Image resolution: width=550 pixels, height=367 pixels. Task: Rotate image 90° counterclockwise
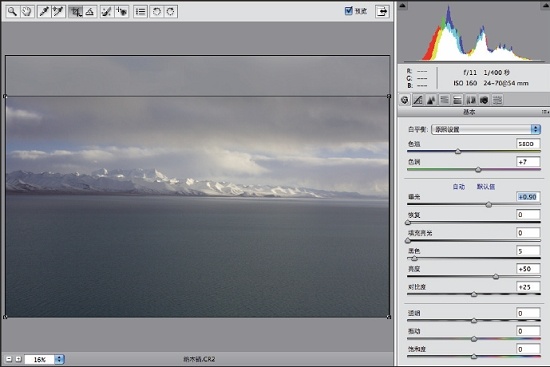[x=157, y=12]
